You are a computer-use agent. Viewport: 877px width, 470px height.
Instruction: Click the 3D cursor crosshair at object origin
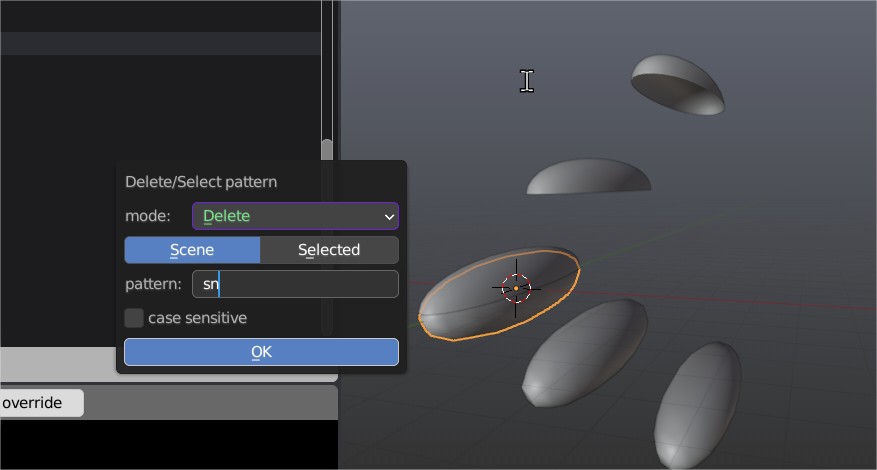point(516,288)
